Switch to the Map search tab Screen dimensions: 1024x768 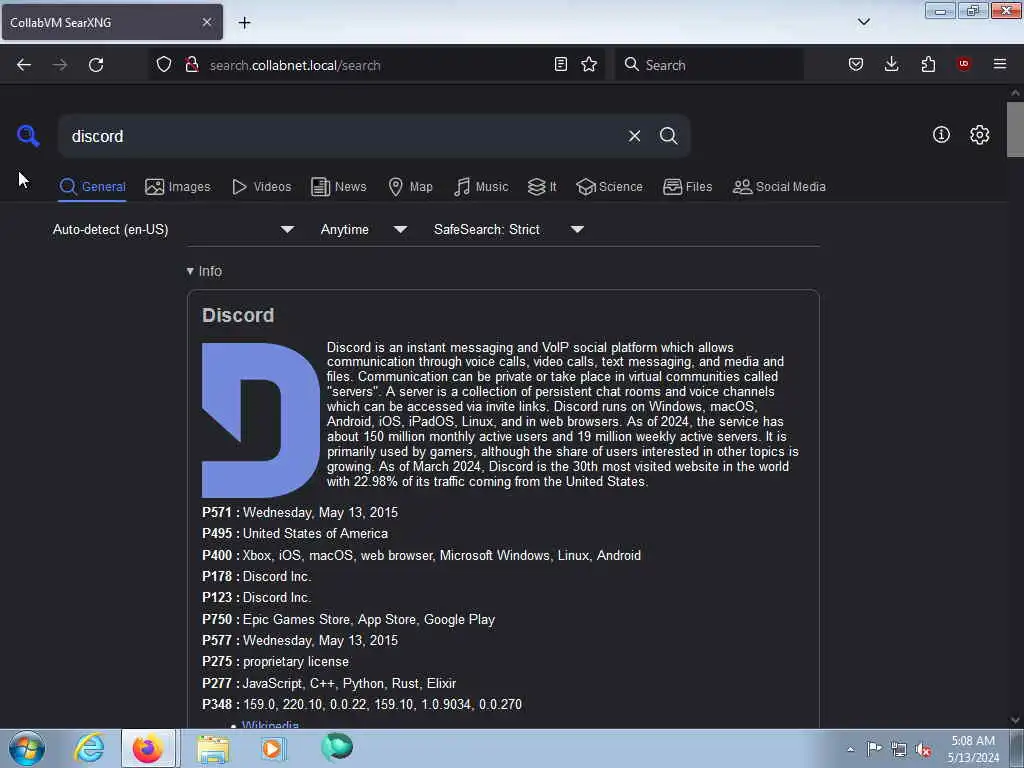(410, 187)
